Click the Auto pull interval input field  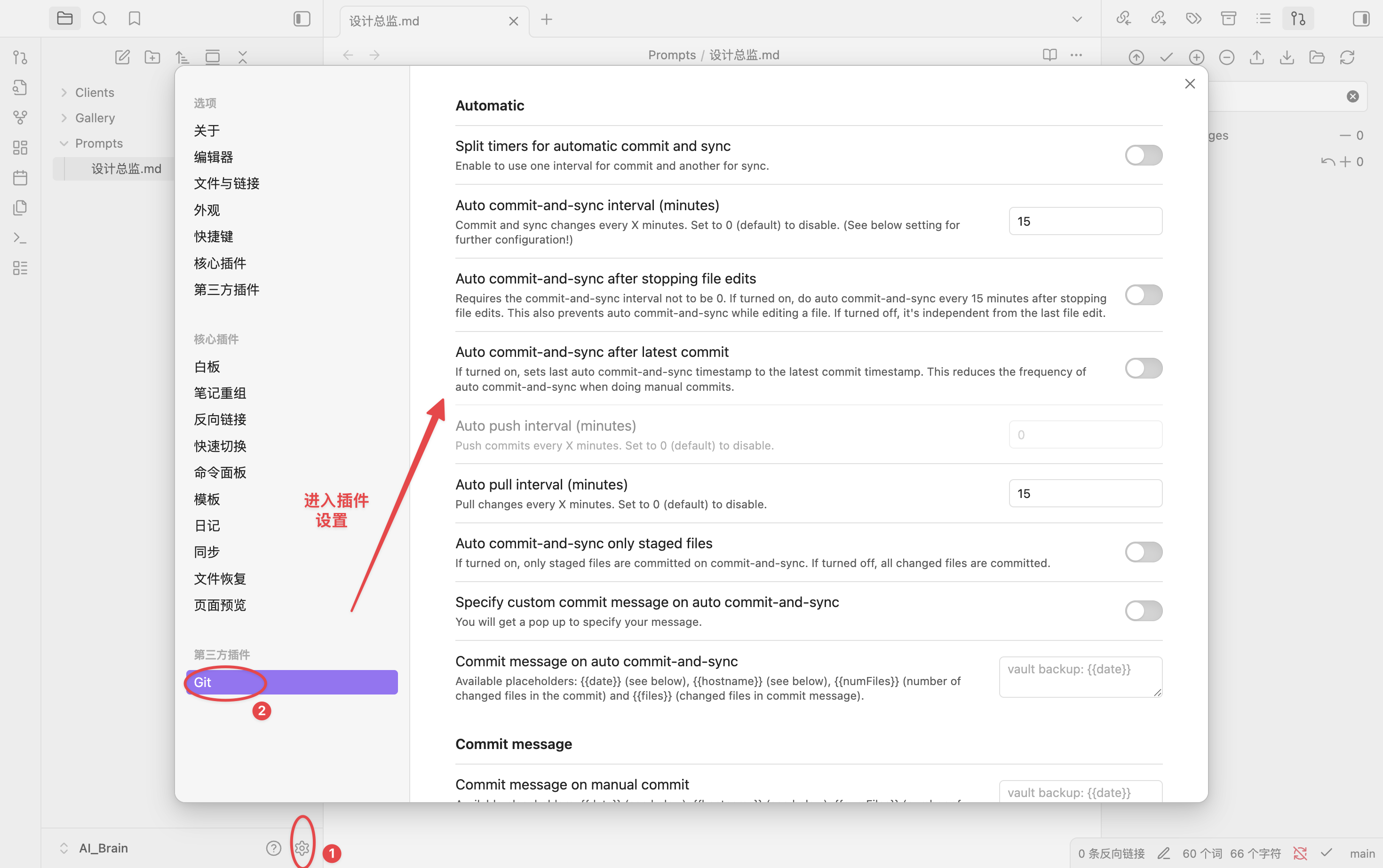[x=1085, y=494]
